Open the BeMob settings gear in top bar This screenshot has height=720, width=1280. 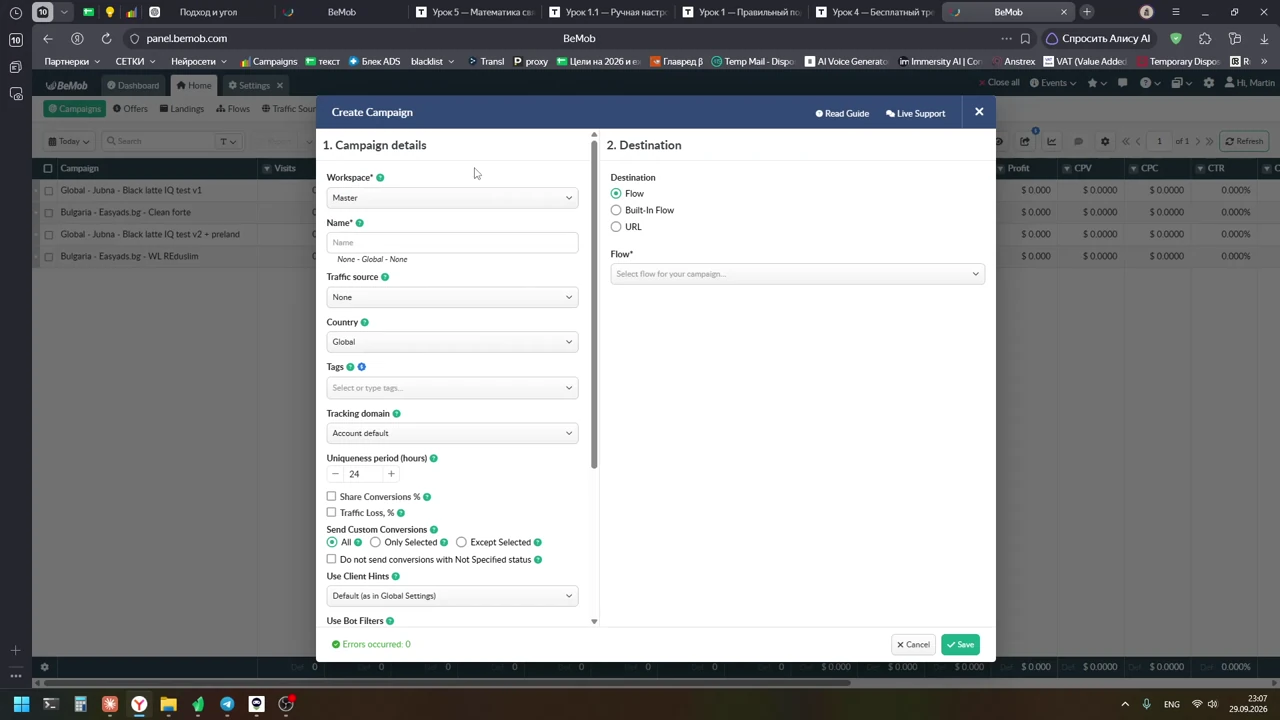1209,83
